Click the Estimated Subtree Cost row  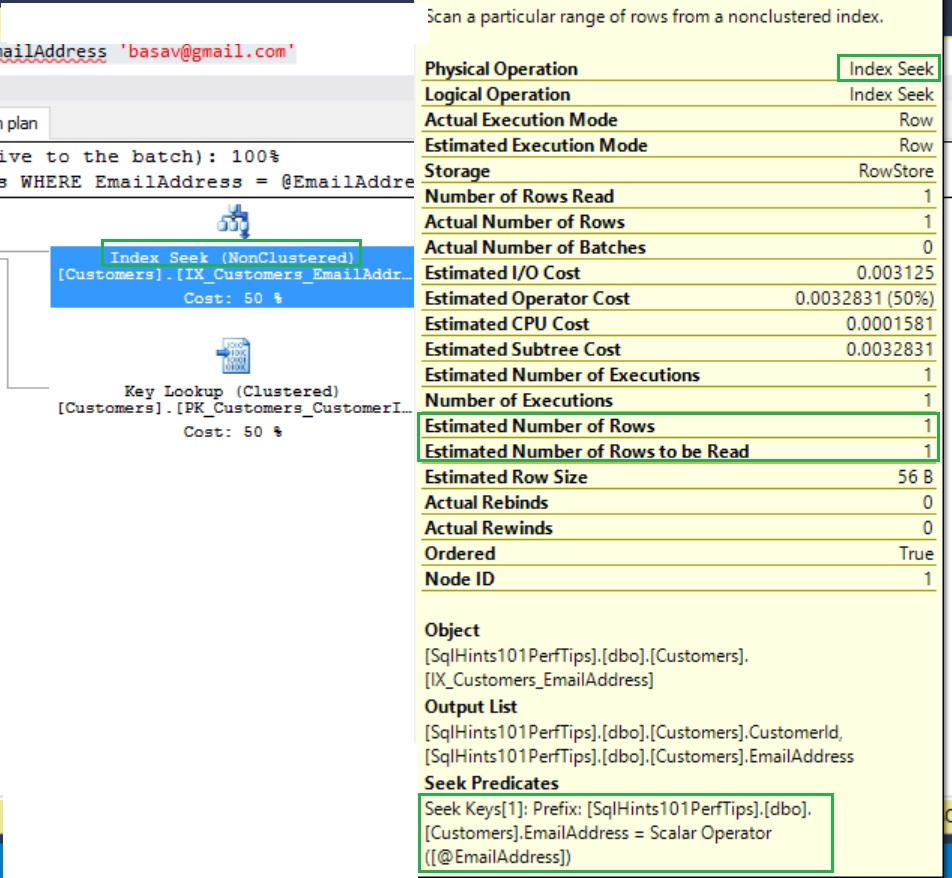(679, 349)
